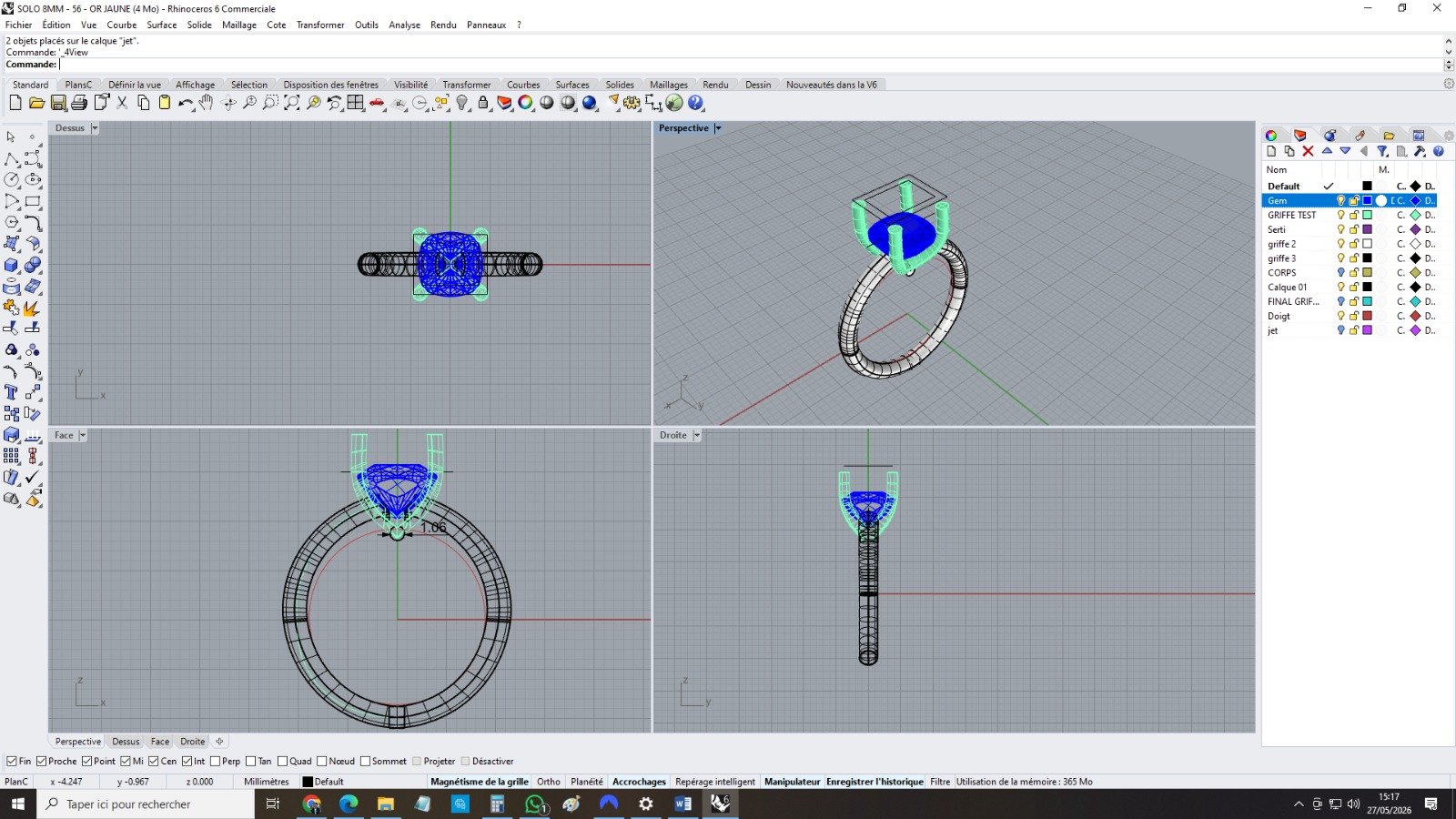The image size is (1456, 819).
Task: Select the Polyline tool in left sidebar
Action: click(x=12, y=159)
